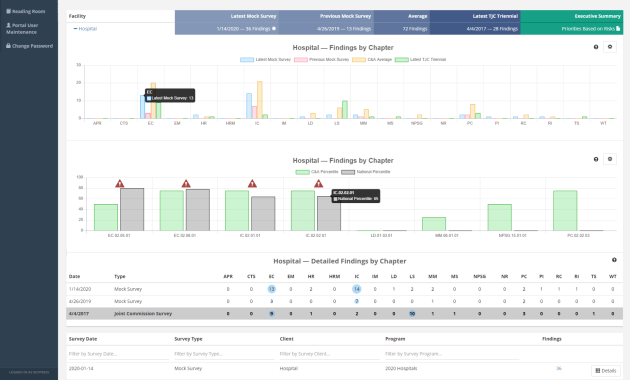
Task: Click the green C&A bar for PC.02.02.03
Action: [565, 210]
